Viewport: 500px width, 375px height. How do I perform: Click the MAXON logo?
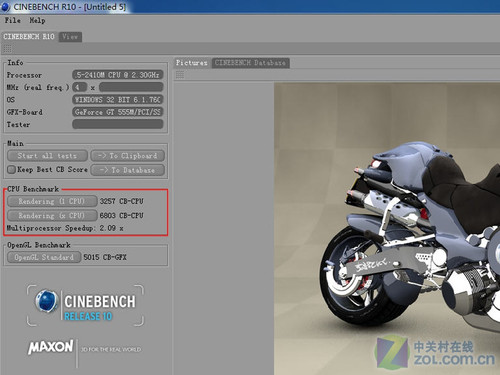coord(51,347)
